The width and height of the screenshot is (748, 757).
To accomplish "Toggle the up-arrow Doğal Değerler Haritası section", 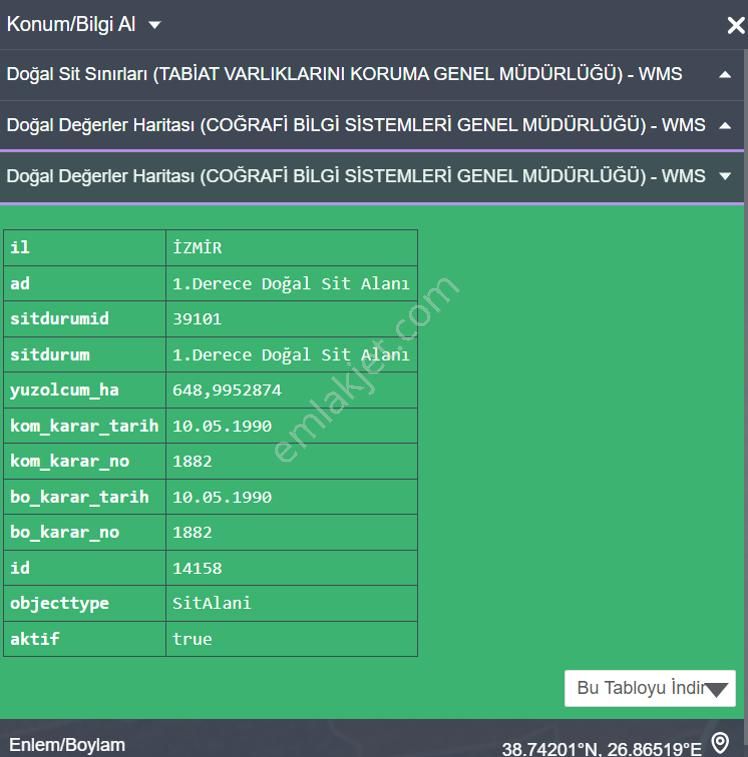I will coord(725,125).
